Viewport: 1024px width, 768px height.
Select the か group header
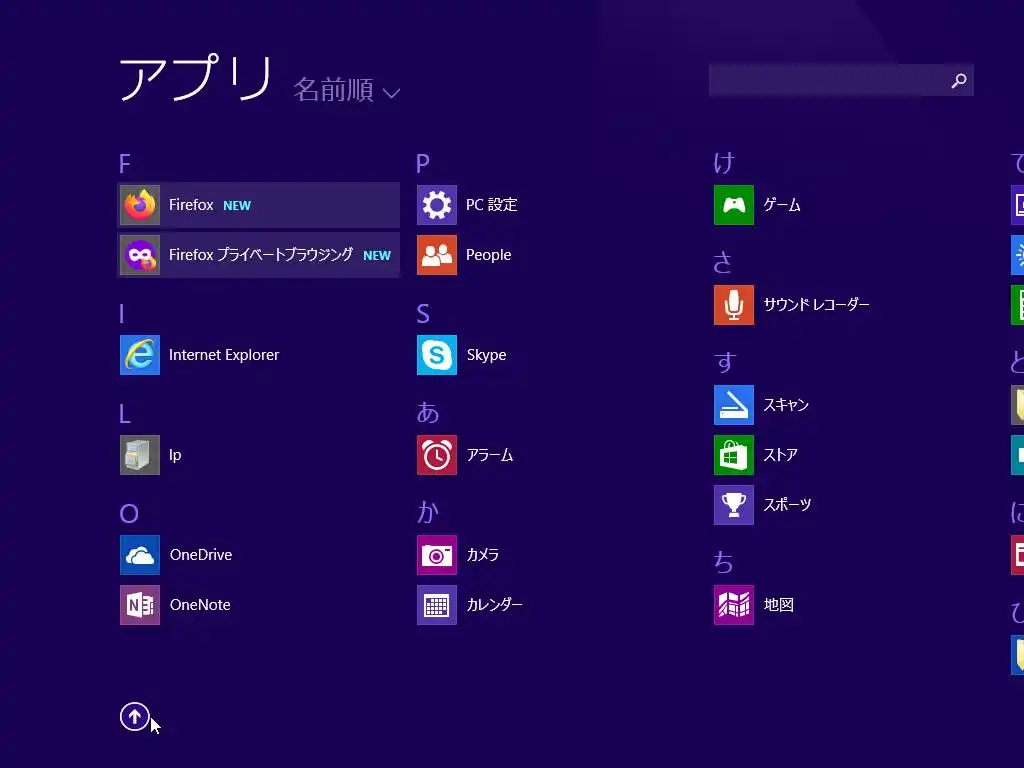click(x=428, y=513)
